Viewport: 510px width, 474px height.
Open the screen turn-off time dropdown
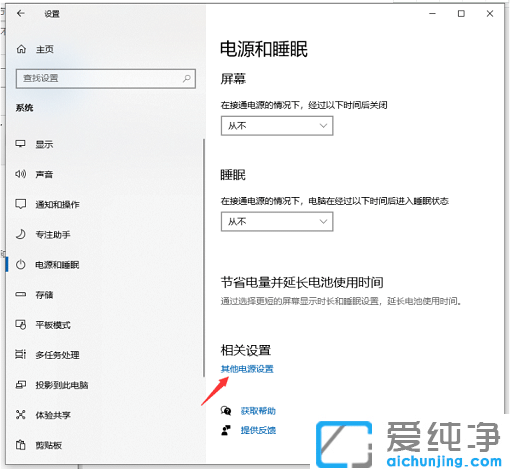(277, 126)
